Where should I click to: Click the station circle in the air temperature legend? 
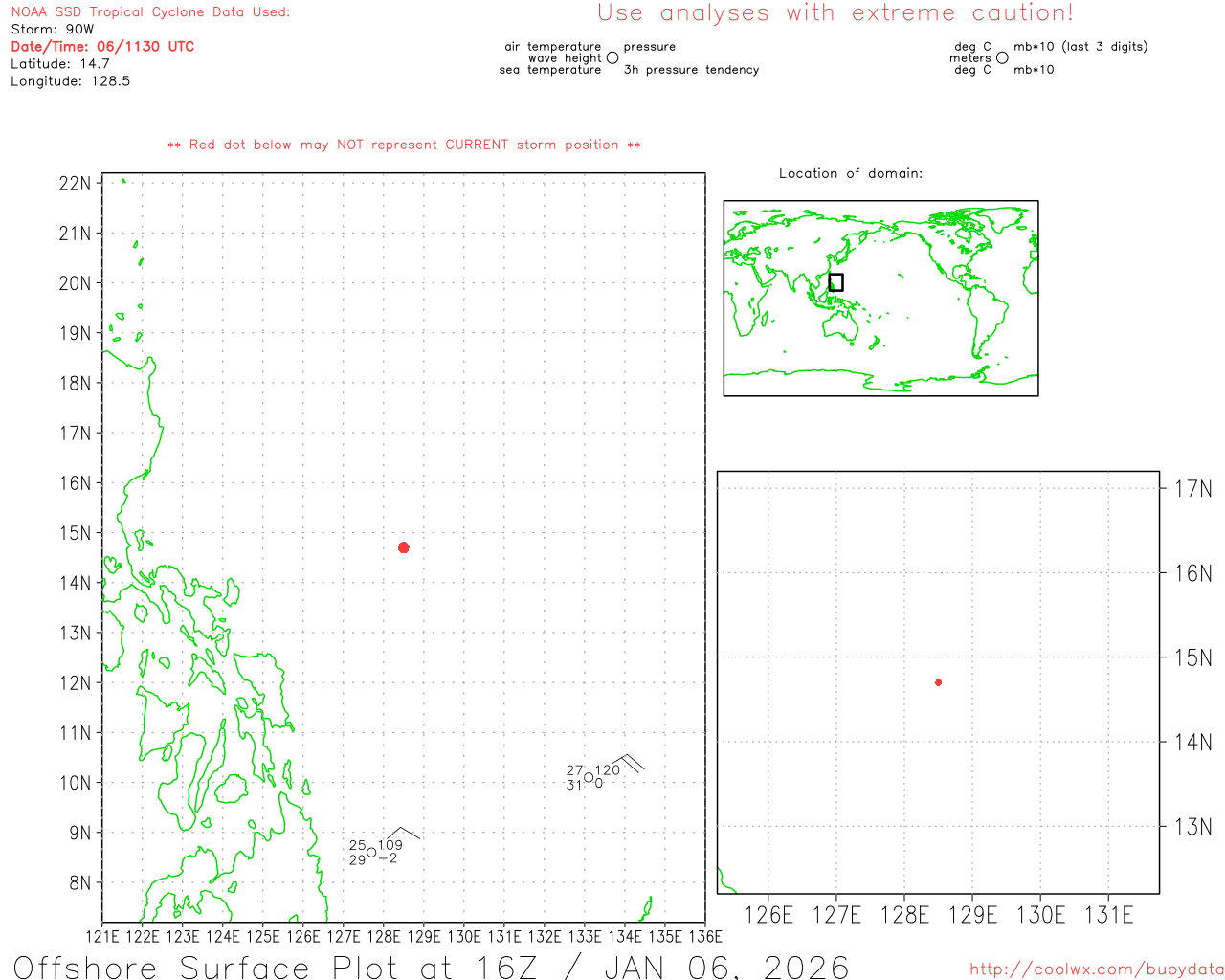(x=612, y=58)
